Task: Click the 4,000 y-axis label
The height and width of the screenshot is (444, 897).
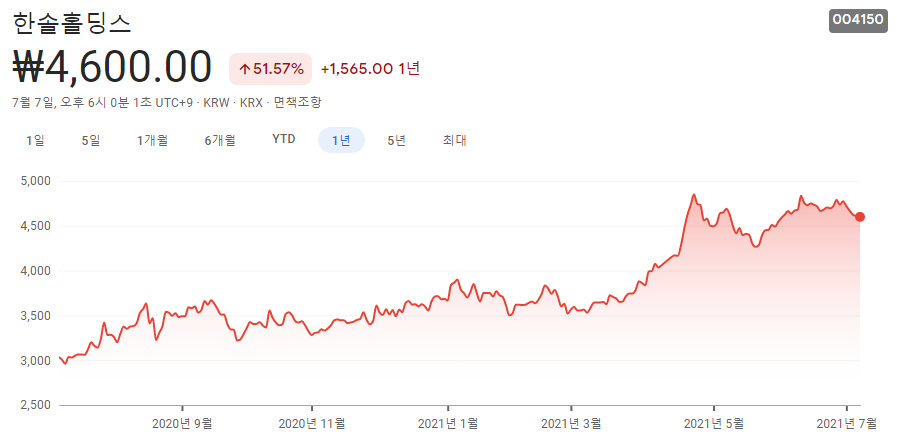Action: 37,271
